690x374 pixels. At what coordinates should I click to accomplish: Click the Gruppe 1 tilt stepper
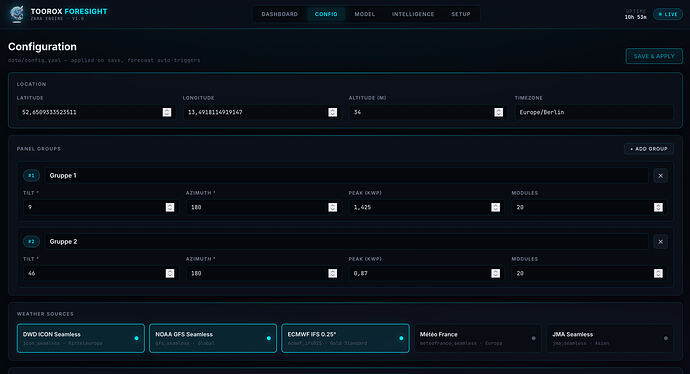(x=170, y=207)
